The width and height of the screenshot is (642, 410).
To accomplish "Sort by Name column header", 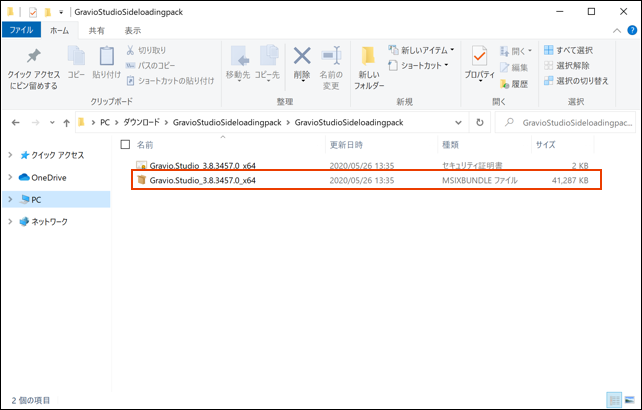I will (145, 145).
